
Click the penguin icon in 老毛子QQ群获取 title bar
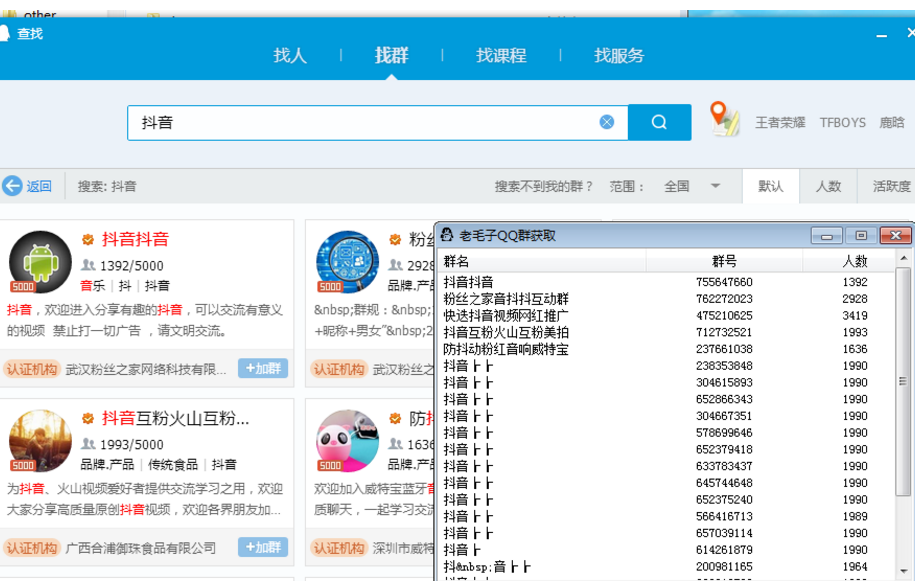pyautogui.click(x=447, y=235)
